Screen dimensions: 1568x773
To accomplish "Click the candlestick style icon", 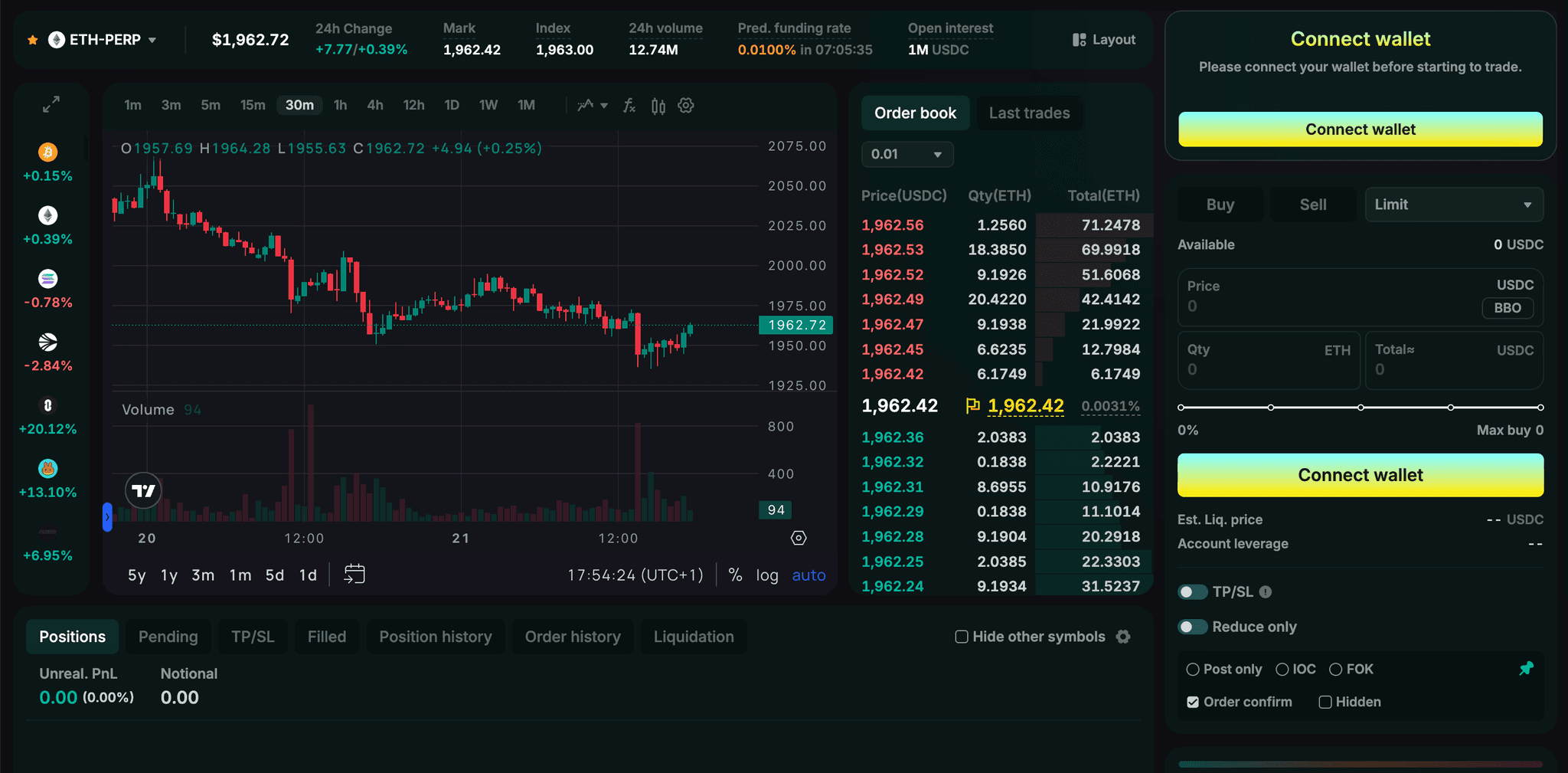I will (658, 106).
